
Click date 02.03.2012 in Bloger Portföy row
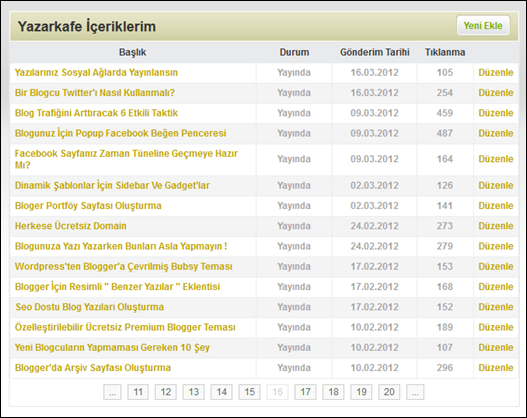[x=374, y=206]
